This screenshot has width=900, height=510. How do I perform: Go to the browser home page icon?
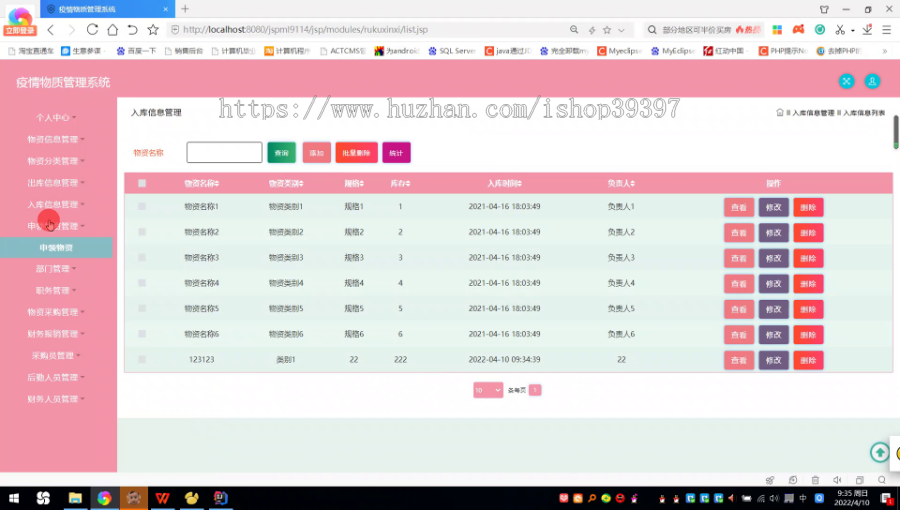pyautogui.click(x=112, y=30)
